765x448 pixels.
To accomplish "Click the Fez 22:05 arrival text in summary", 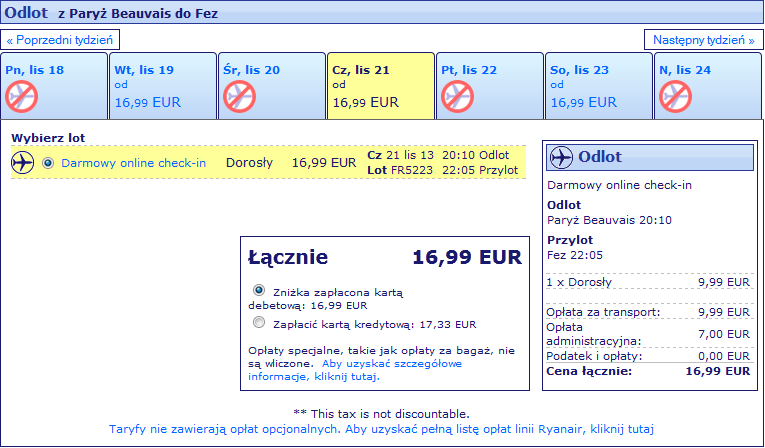I will pos(575,255).
